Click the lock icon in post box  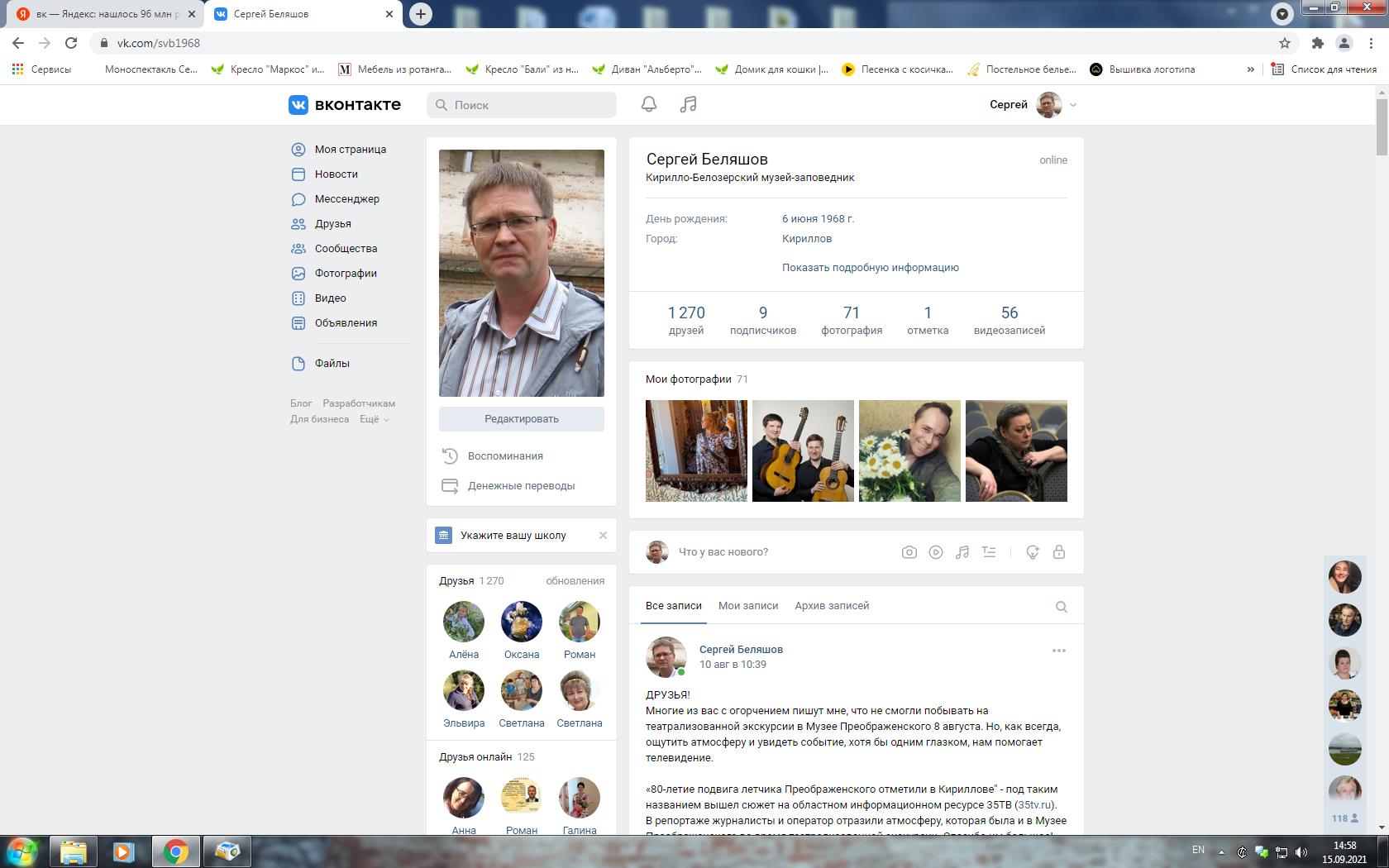pos(1058,552)
